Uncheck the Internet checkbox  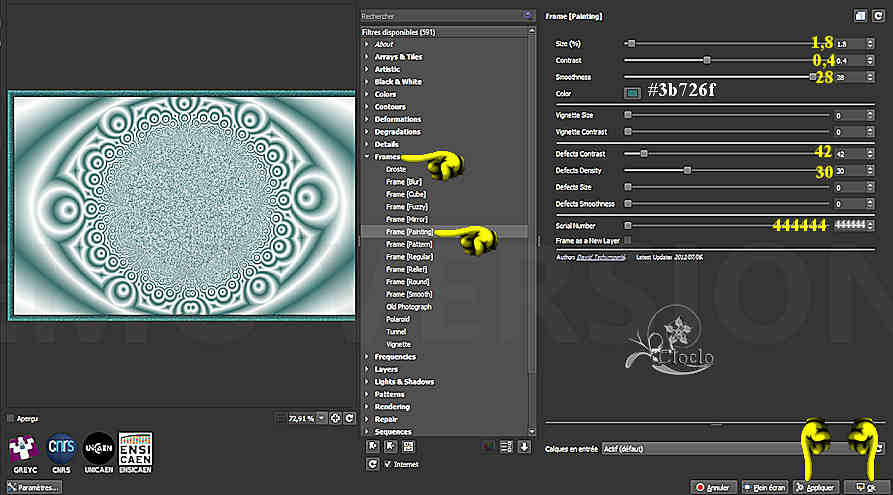coord(388,464)
